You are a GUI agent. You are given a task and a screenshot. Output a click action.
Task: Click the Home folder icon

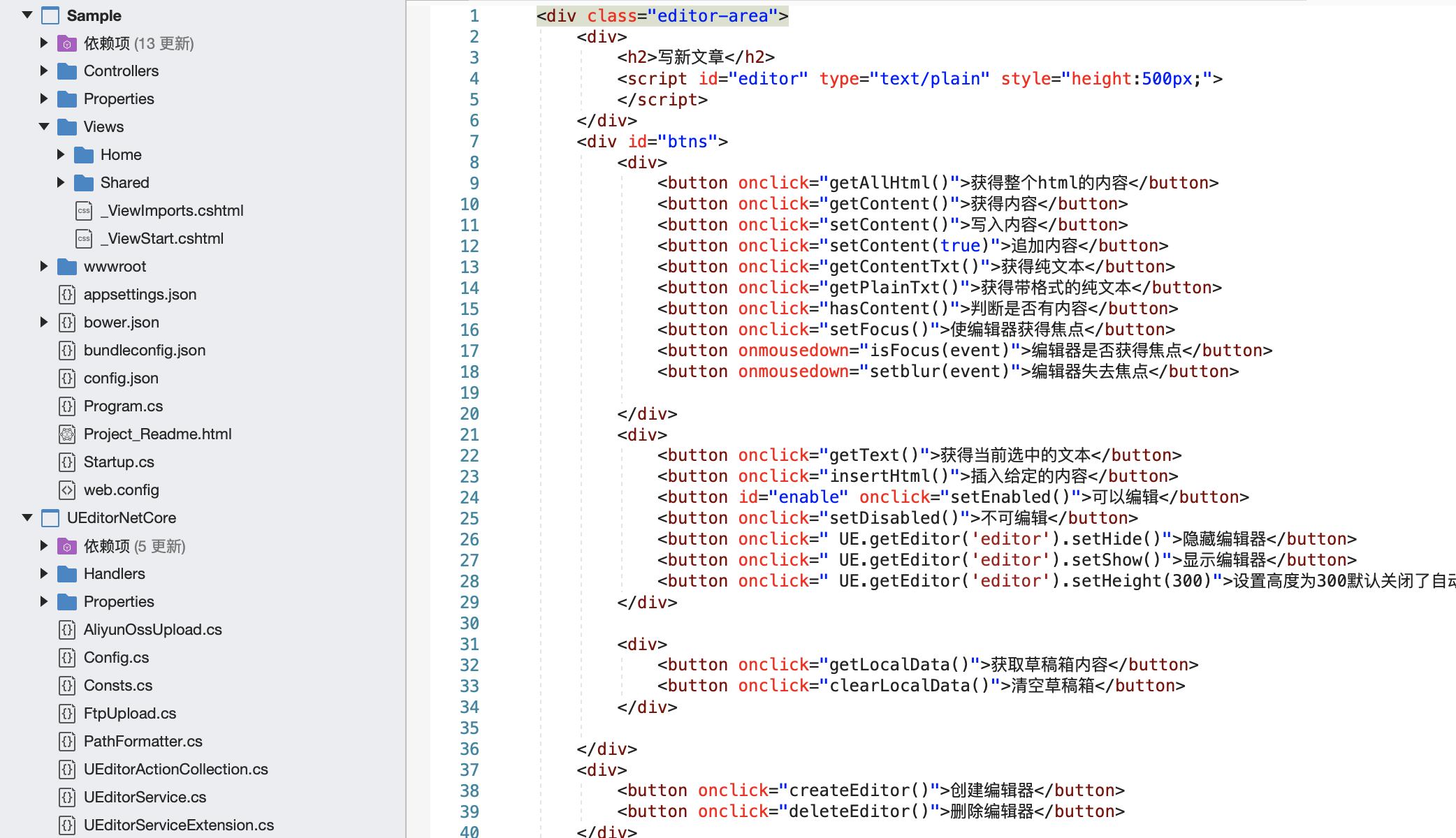(84, 155)
